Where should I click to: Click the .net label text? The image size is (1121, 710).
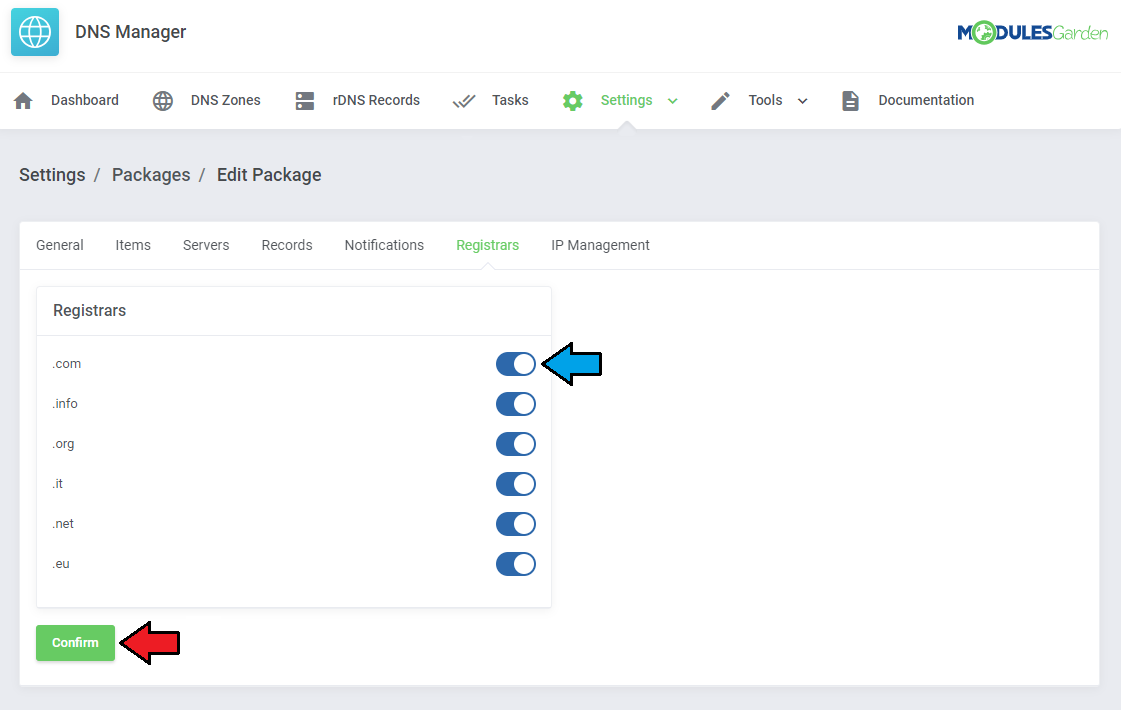click(63, 524)
